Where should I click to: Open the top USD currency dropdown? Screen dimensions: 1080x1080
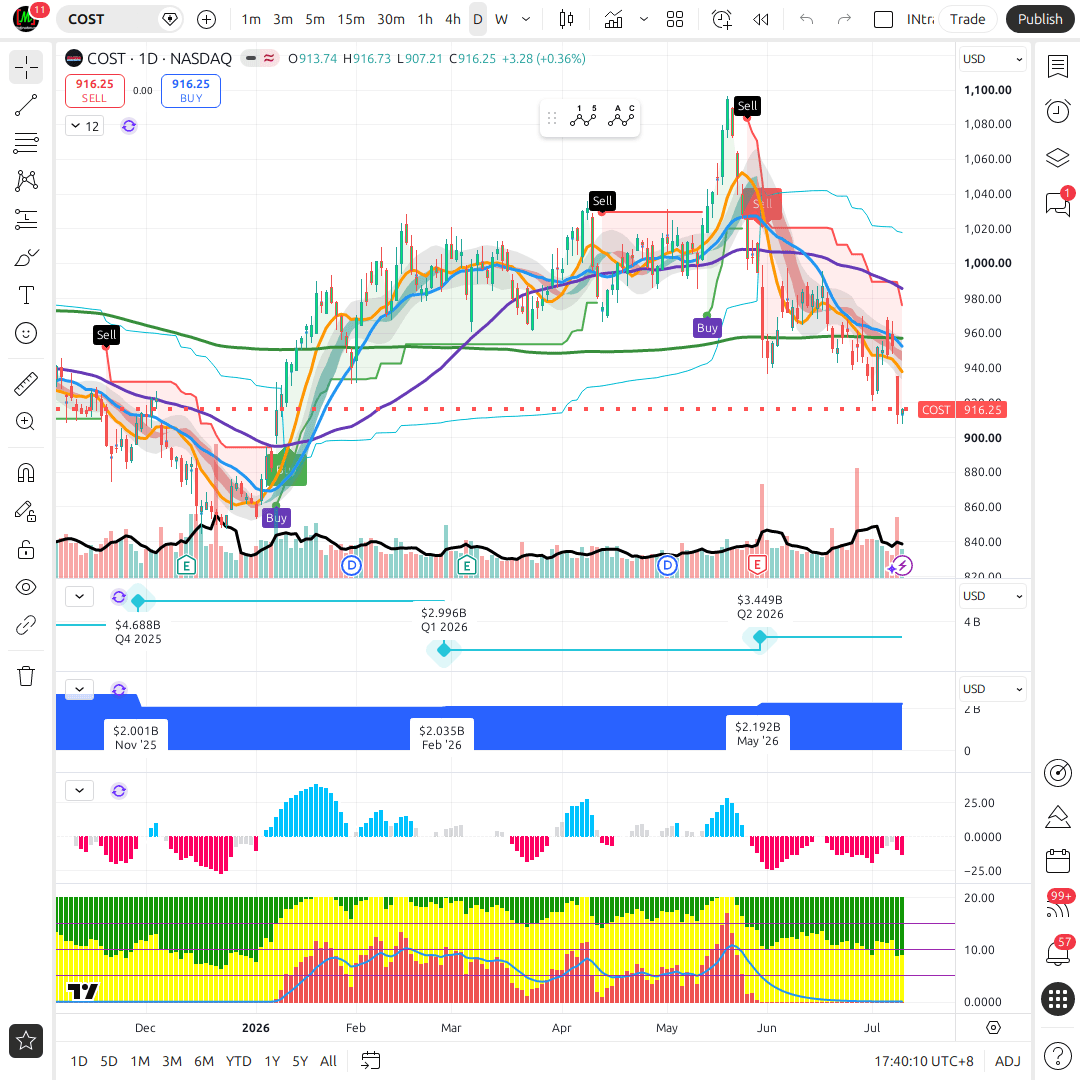[x=992, y=59]
